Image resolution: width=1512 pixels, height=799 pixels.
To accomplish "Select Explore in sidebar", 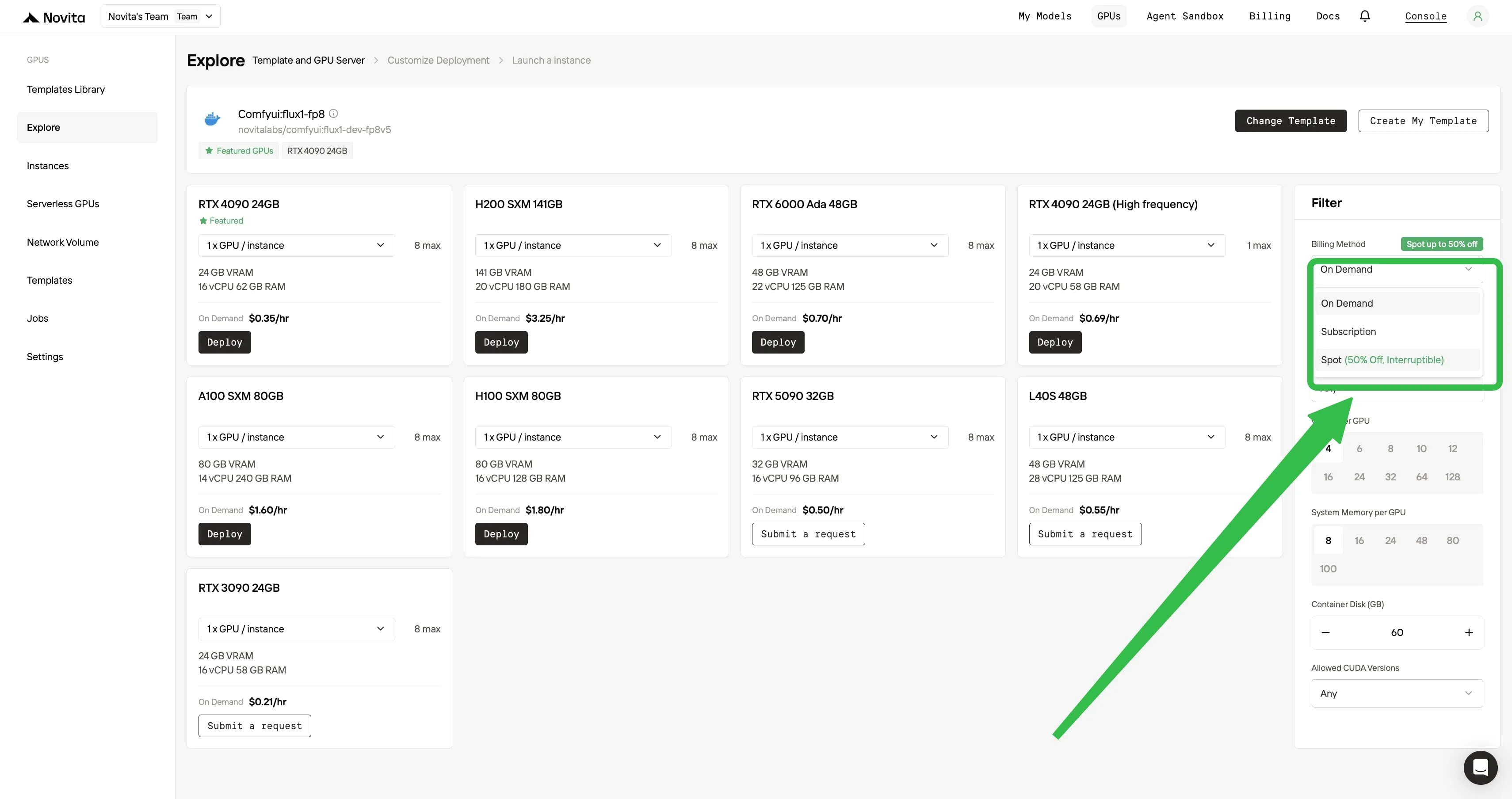I will tap(87, 127).
